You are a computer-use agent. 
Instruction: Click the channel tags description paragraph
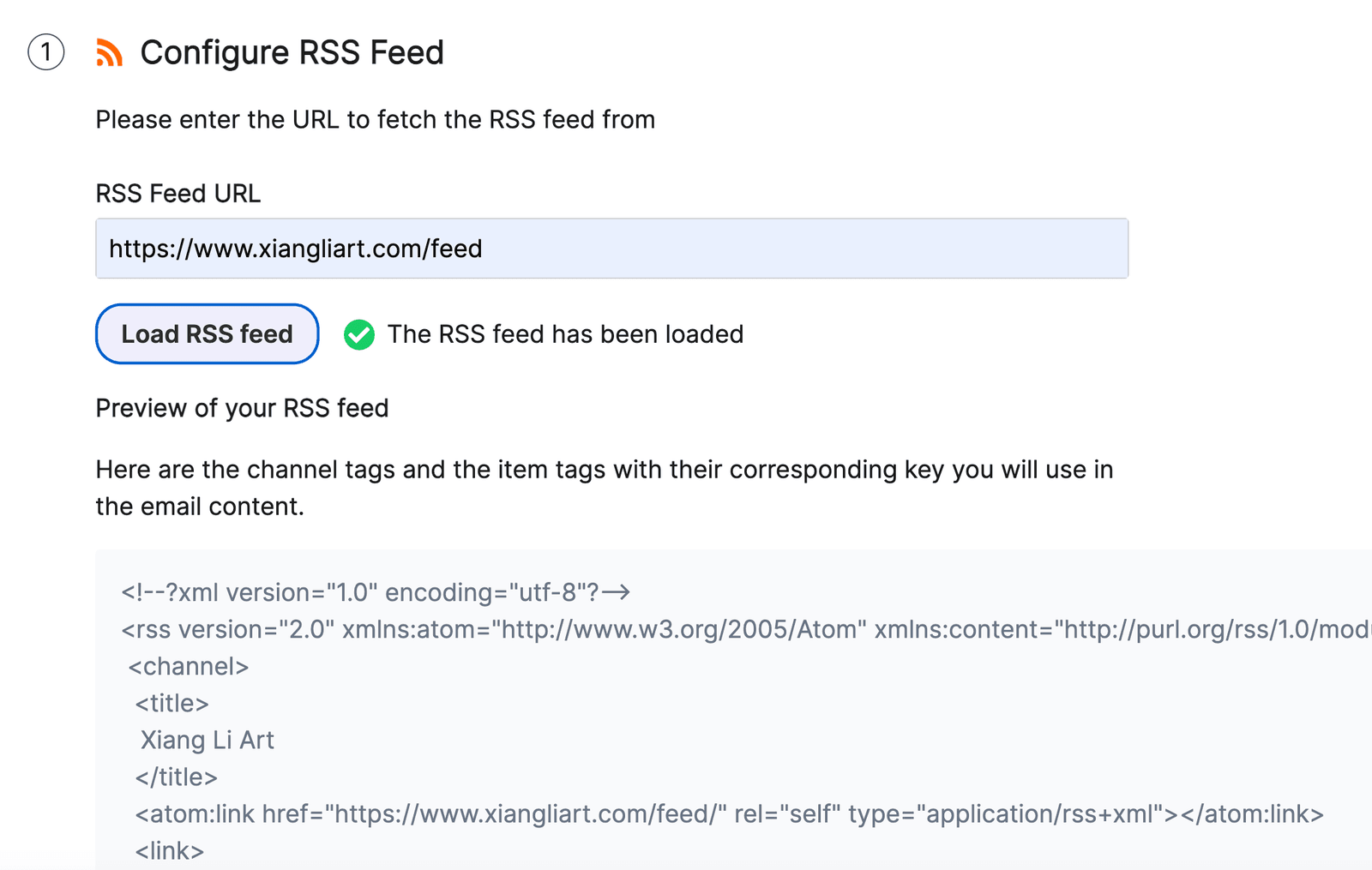[x=605, y=488]
